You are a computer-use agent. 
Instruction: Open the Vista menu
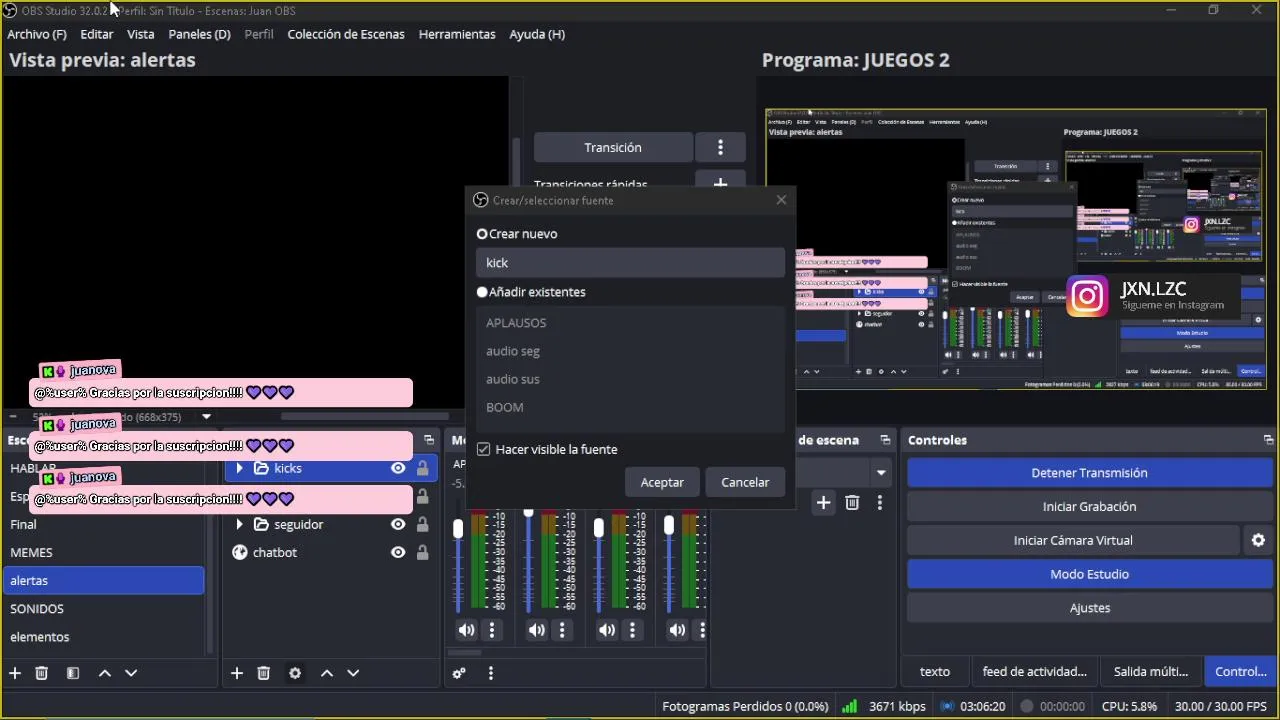tap(141, 34)
